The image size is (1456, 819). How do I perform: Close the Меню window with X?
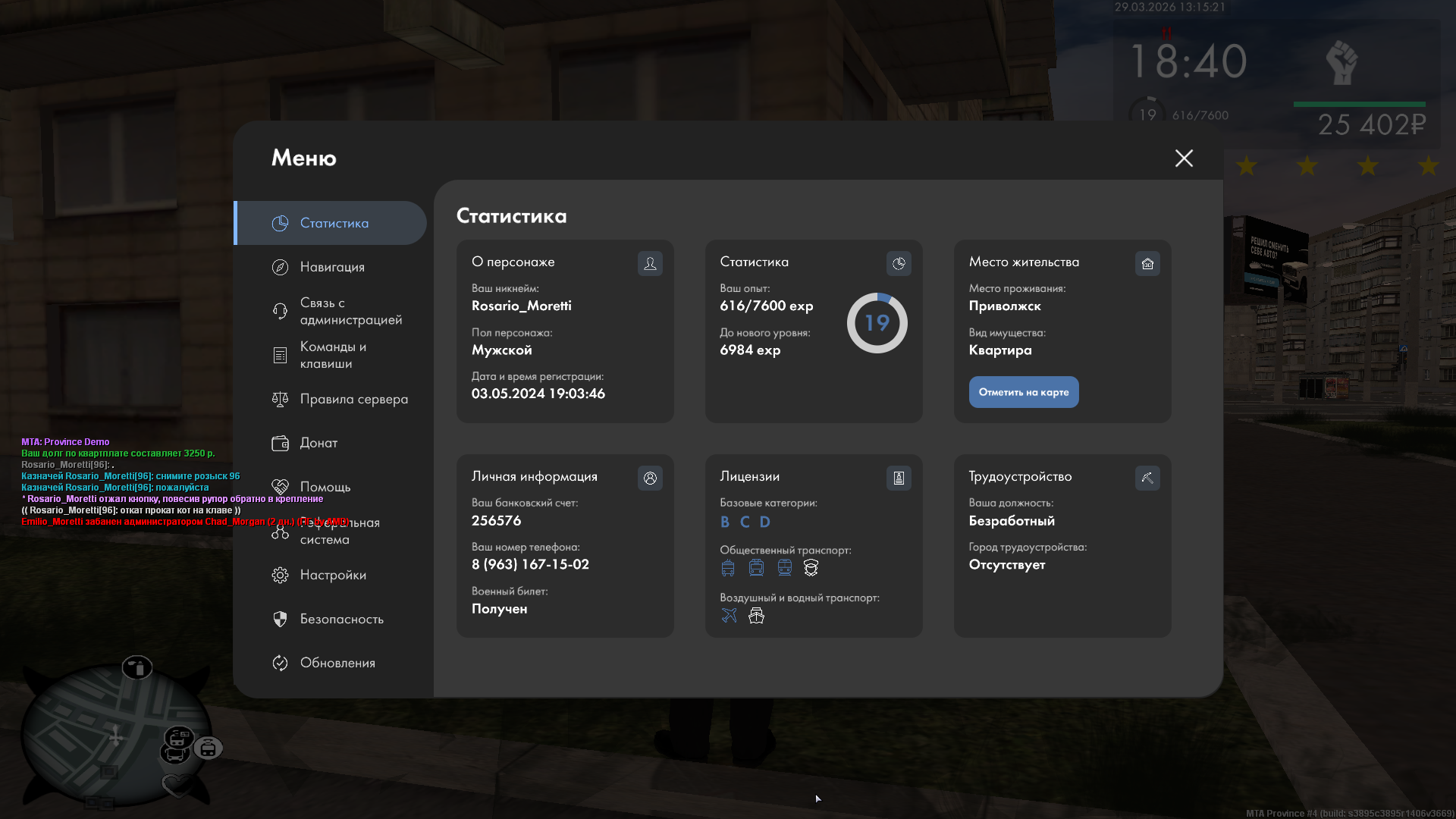click(x=1183, y=158)
